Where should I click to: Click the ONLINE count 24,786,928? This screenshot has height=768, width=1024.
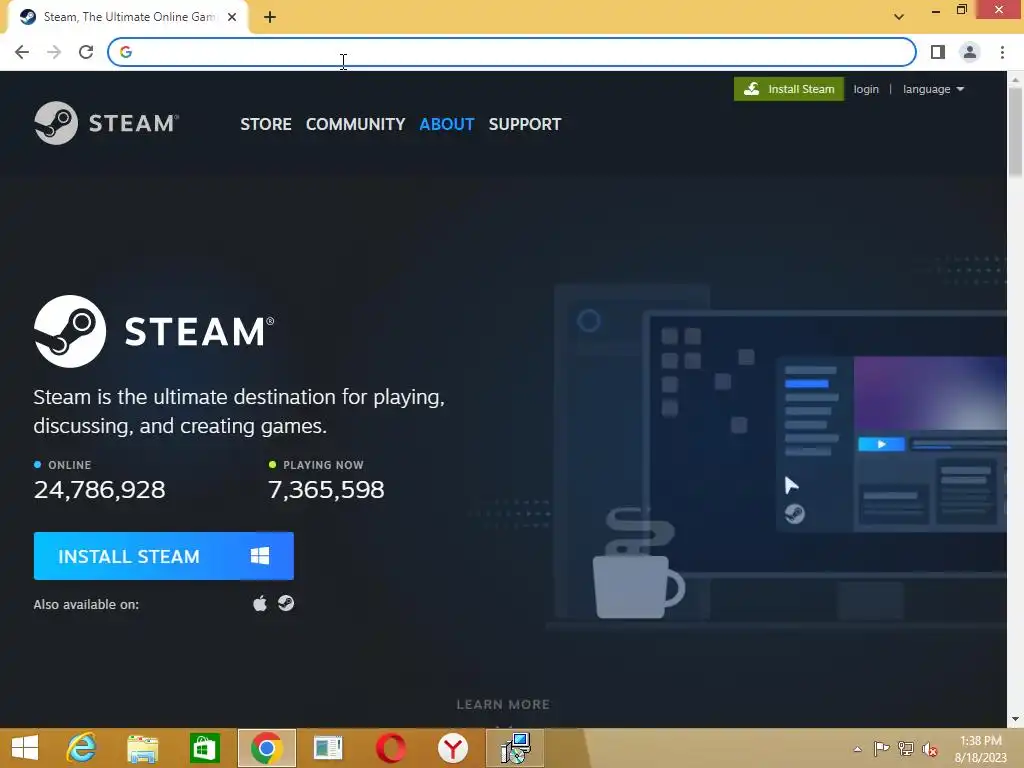coord(99,490)
